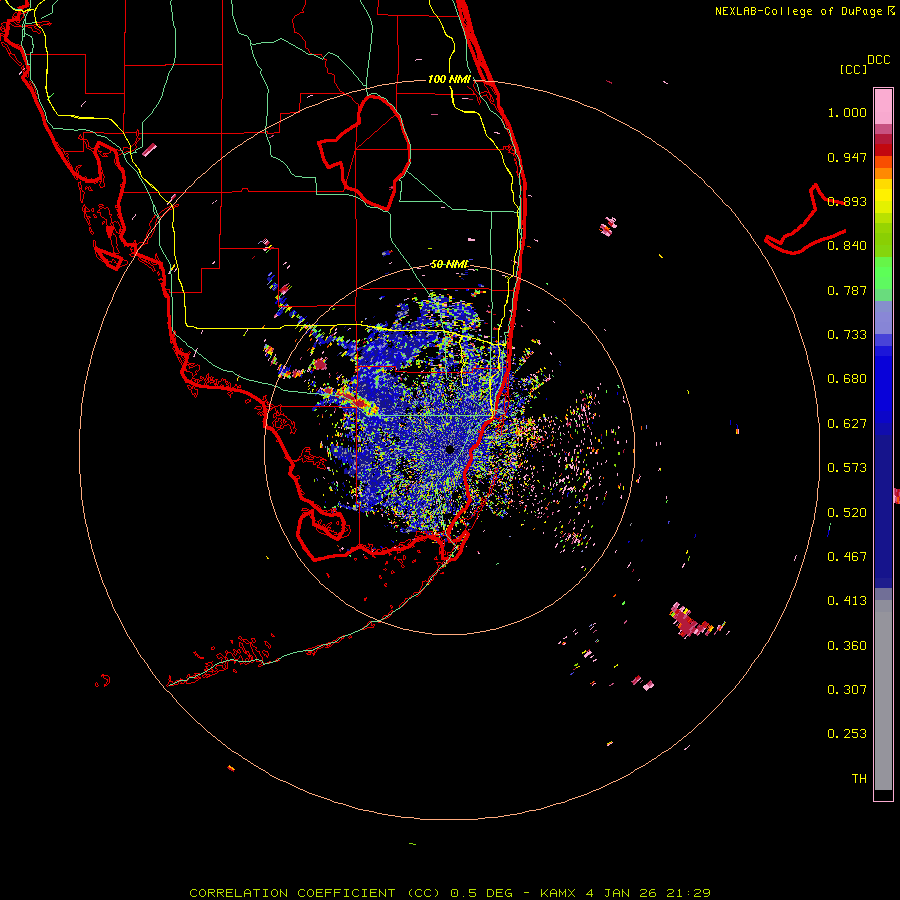Image resolution: width=900 pixels, height=900 pixels.
Task: Pick the gray low-value segment of color bar
Action: [883, 695]
